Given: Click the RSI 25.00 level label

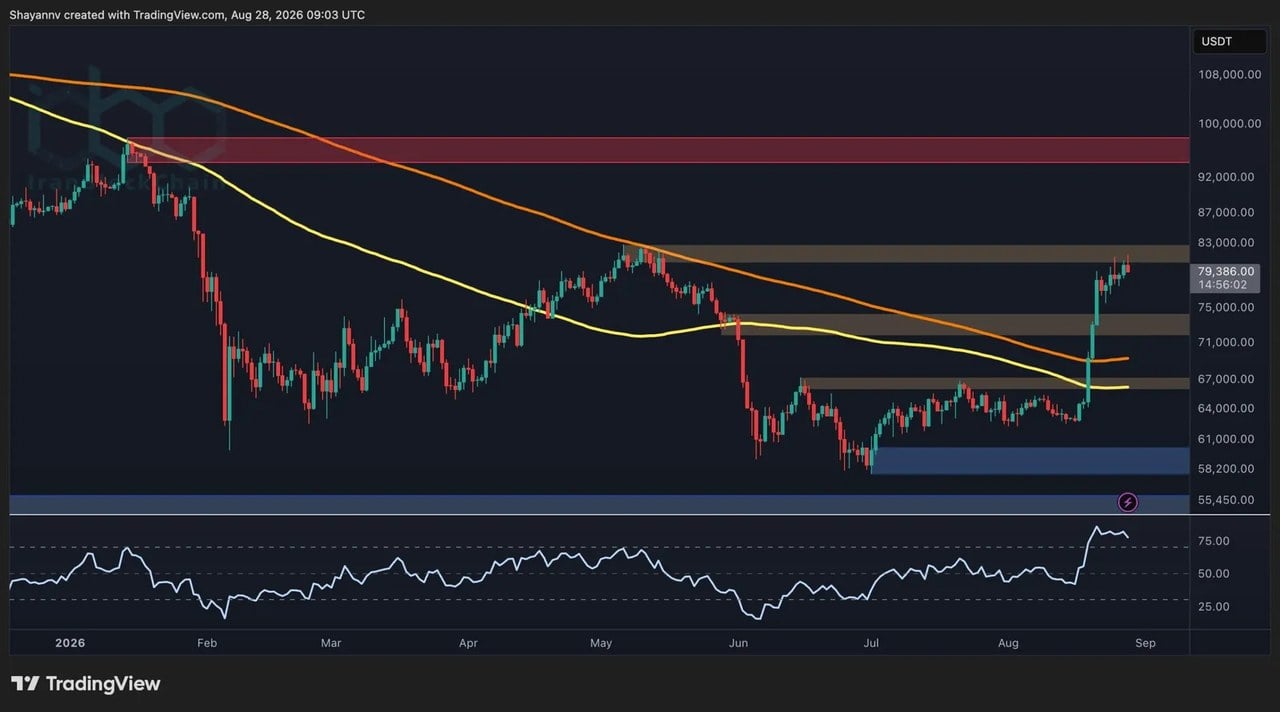Looking at the screenshot, I should 1213,606.
